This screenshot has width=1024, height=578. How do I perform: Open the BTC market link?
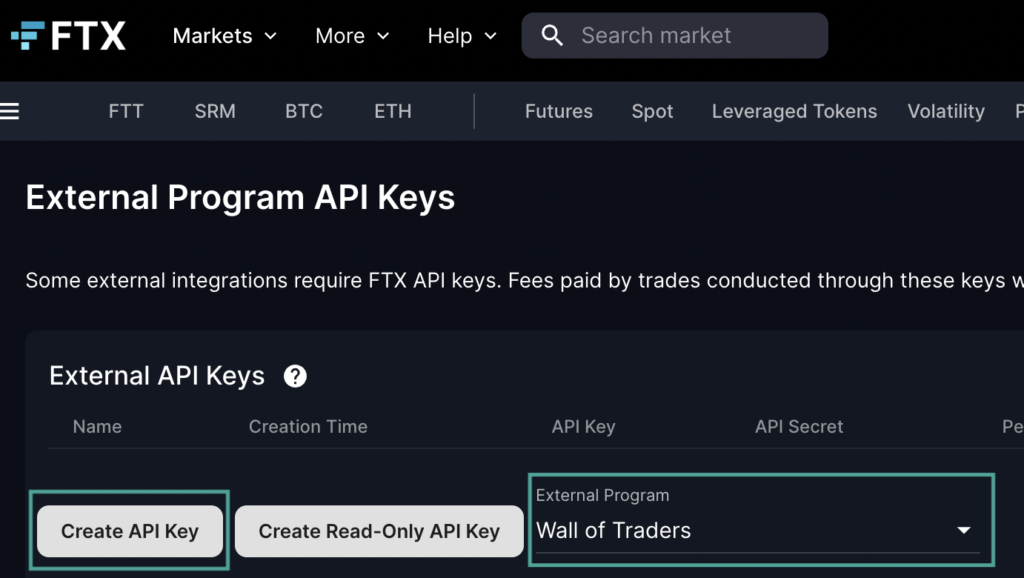304,111
